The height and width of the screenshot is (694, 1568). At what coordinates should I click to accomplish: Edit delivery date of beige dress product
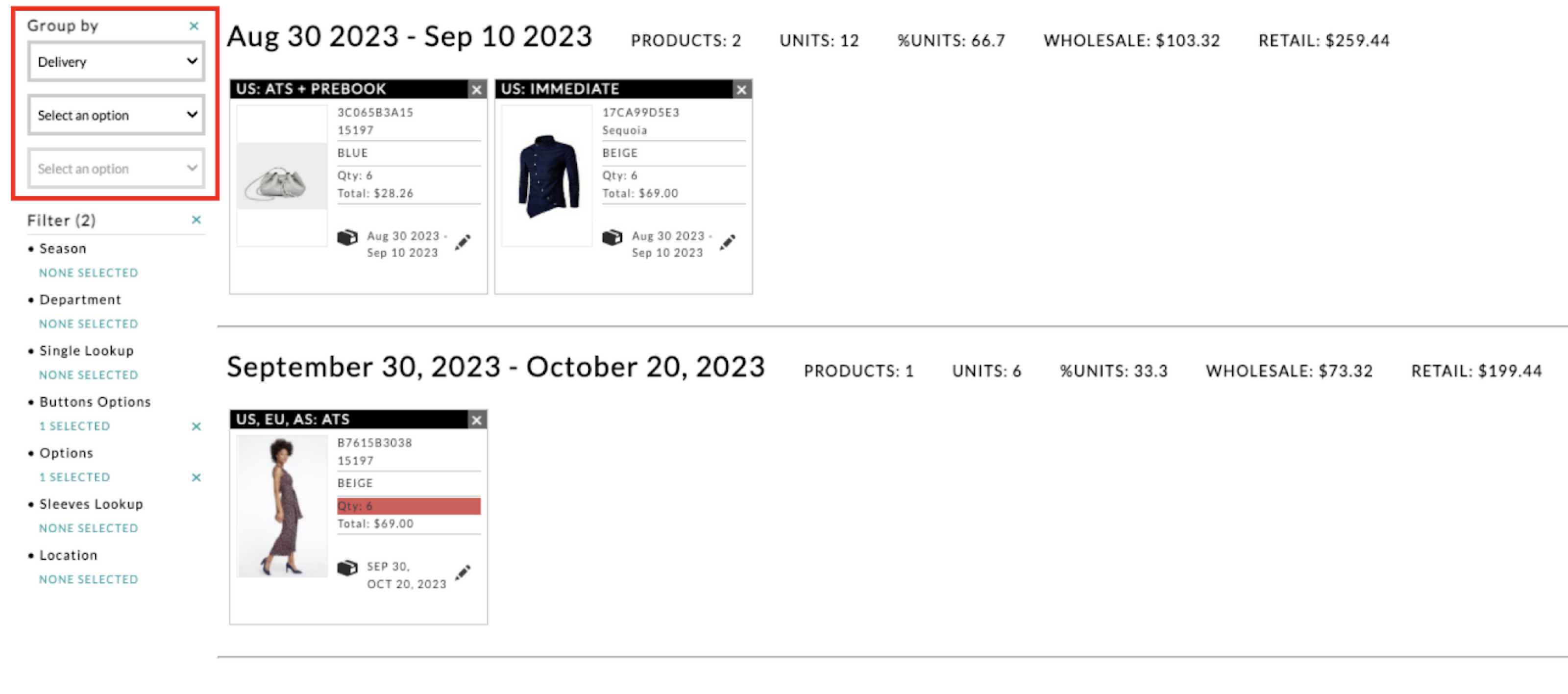click(463, 572)
